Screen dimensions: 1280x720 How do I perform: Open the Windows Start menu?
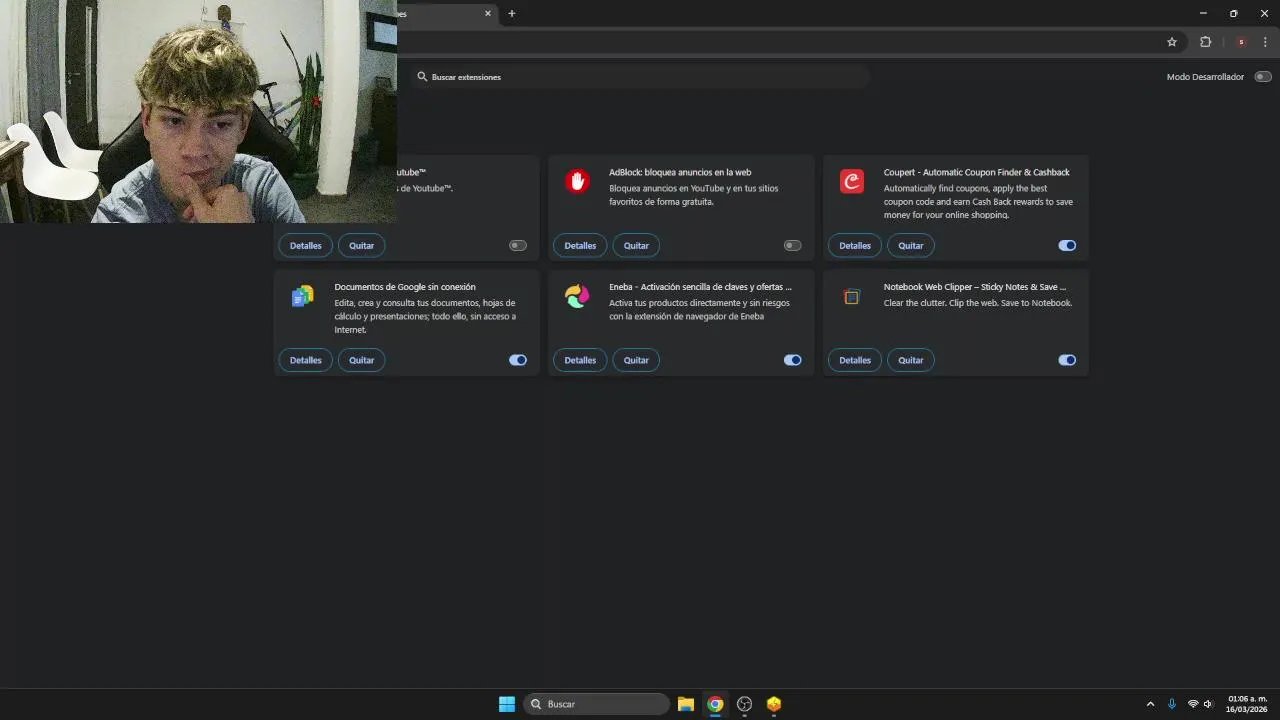click(507, 704)
